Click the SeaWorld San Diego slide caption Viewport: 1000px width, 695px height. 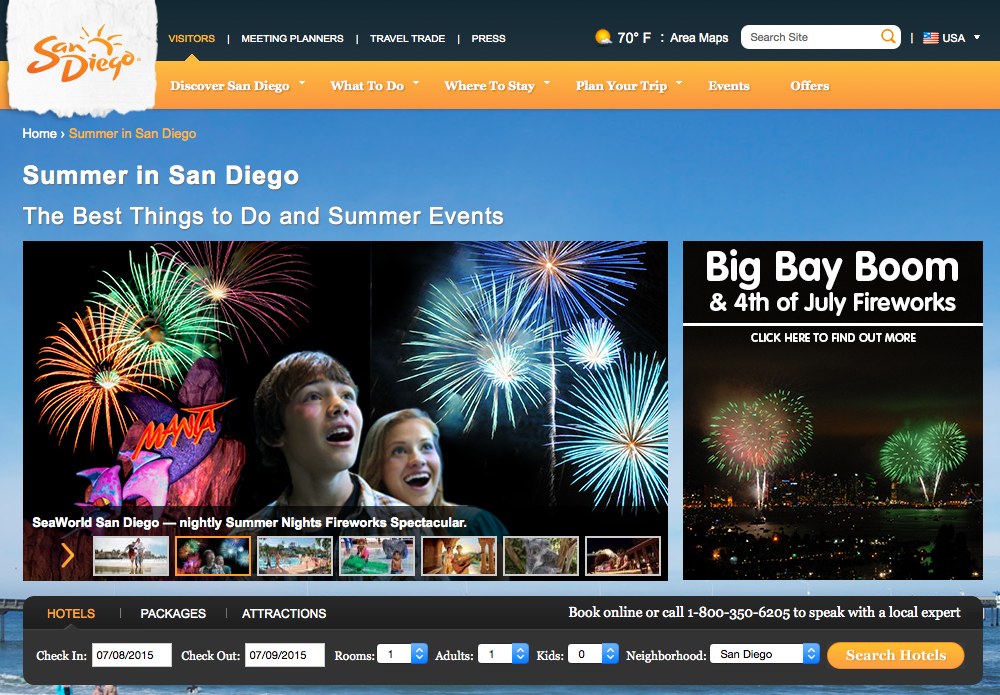[x=249, y=522]
